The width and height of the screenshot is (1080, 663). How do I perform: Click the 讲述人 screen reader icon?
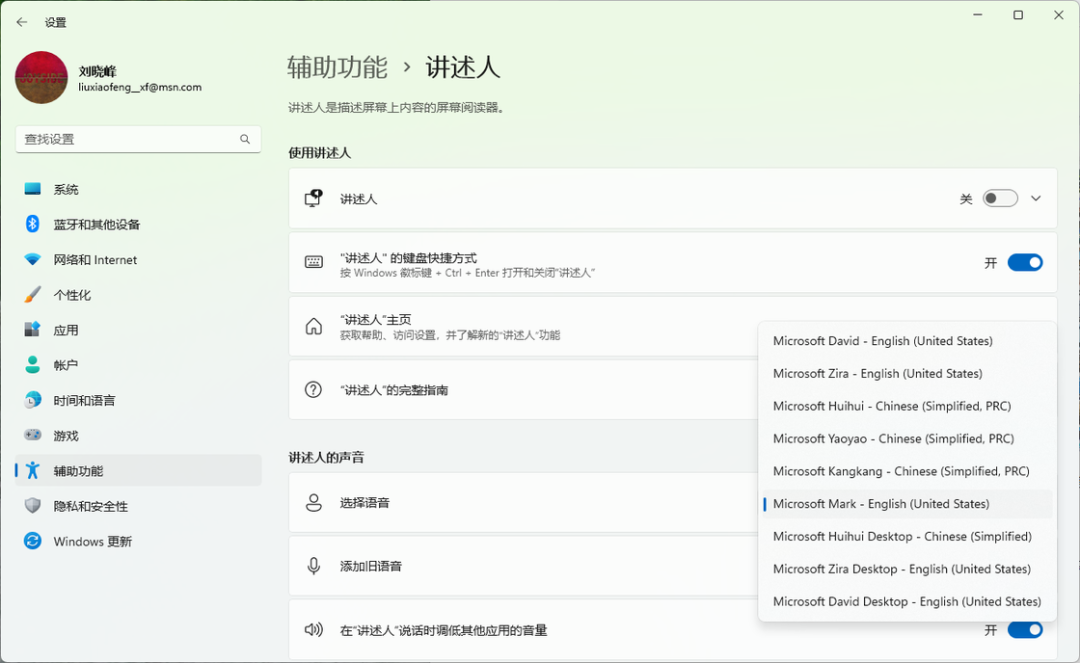point(313,198)
